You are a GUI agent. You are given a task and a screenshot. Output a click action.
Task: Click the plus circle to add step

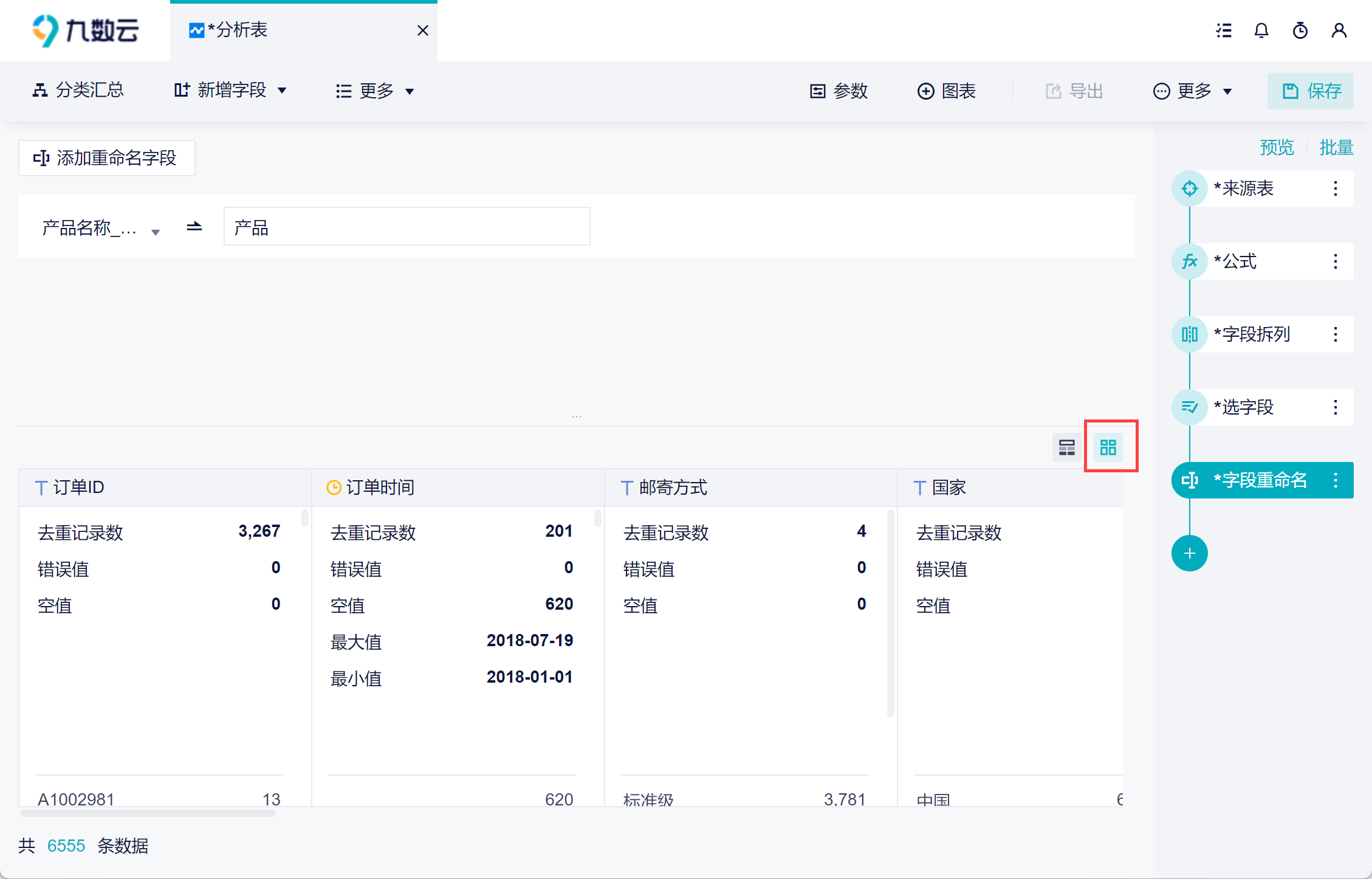tap(1189, 553)
